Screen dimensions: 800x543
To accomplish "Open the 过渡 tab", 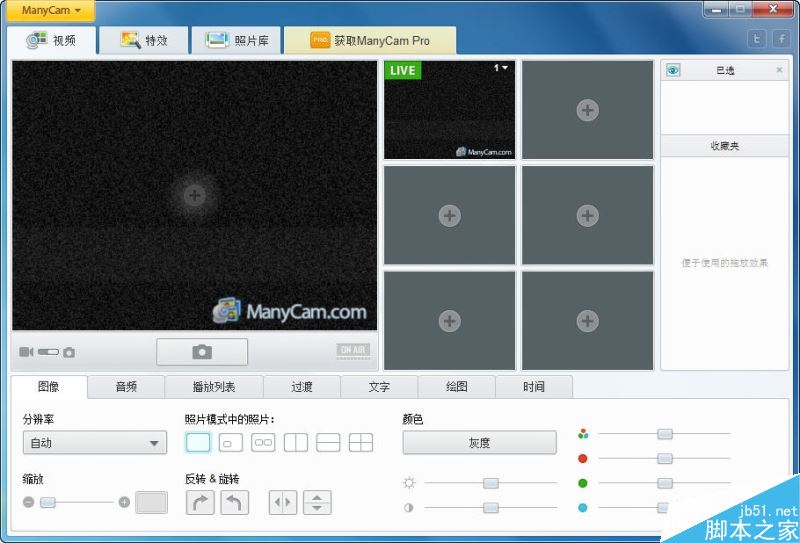I will (302, 387).
